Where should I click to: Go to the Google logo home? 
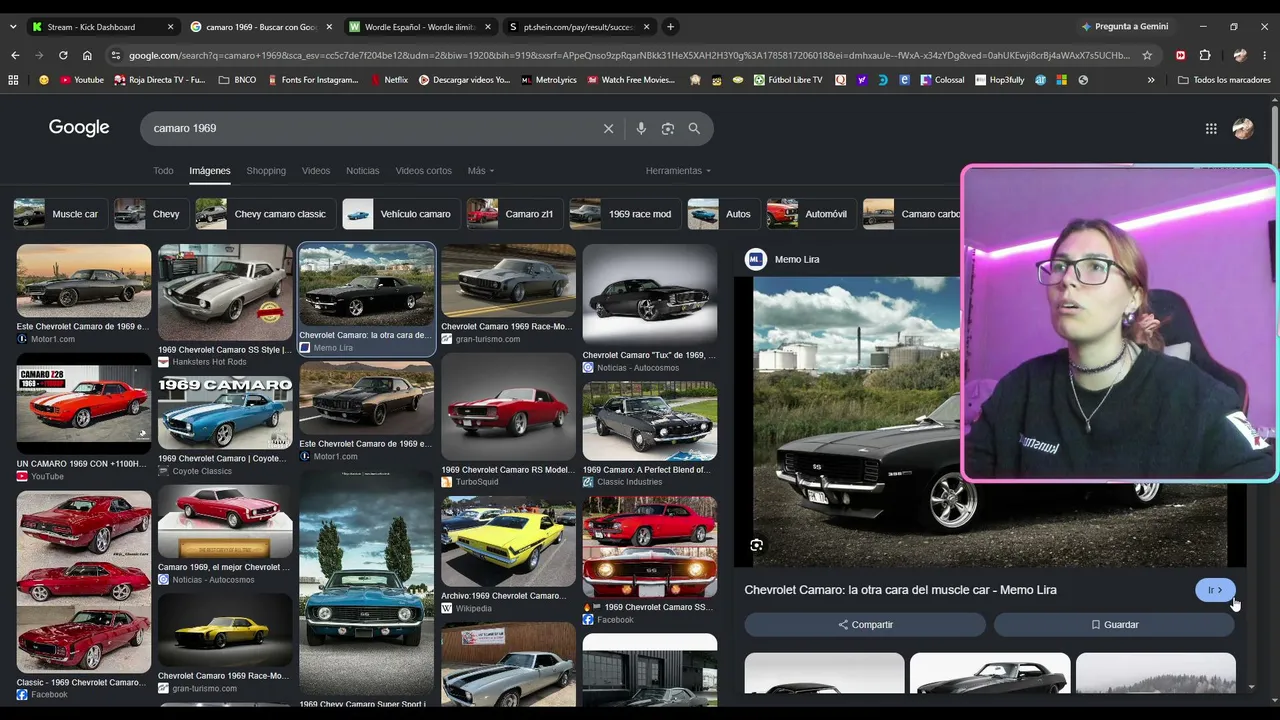(79, 128)
